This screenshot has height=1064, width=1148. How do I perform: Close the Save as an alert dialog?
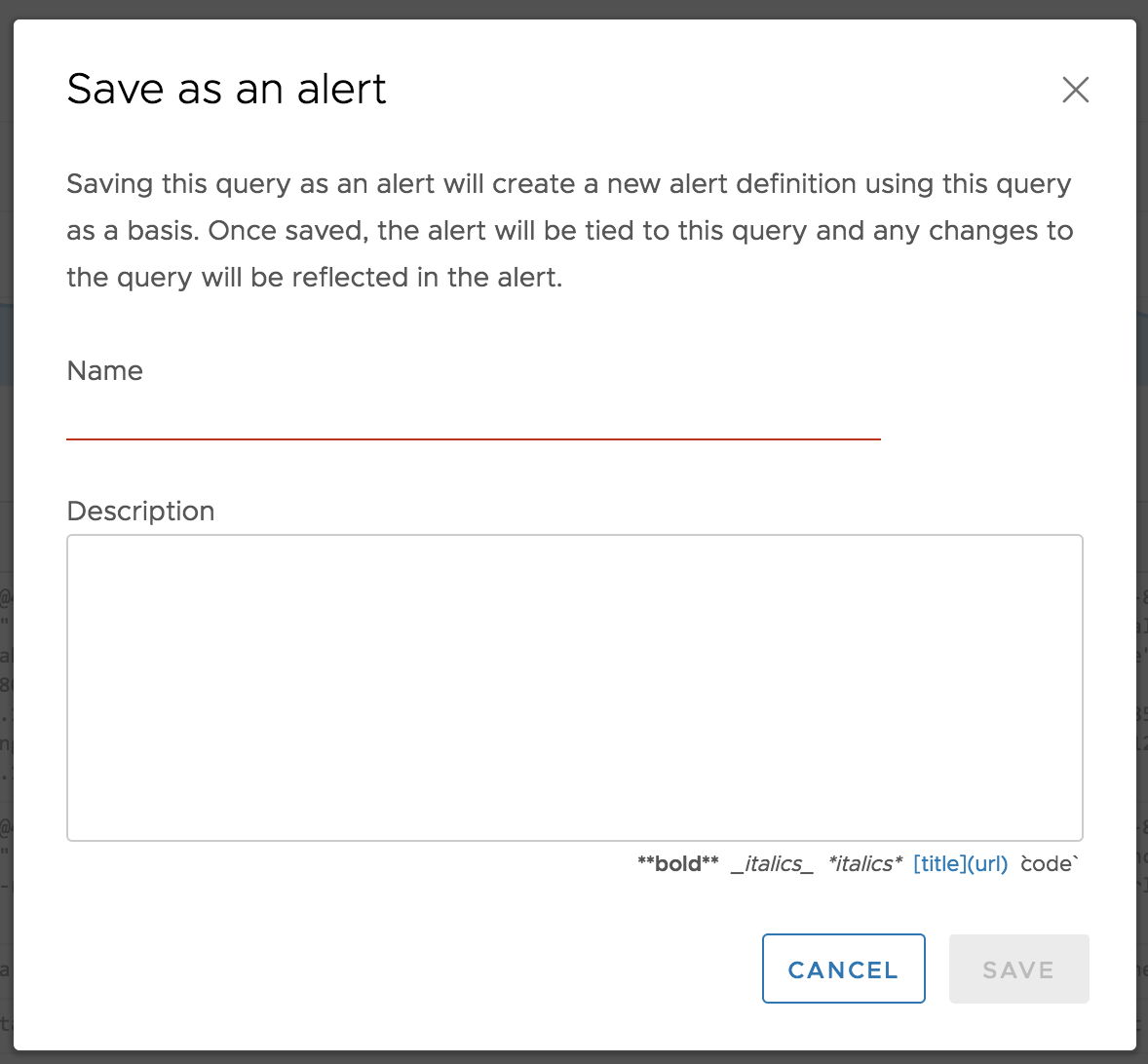point(1075,90)
